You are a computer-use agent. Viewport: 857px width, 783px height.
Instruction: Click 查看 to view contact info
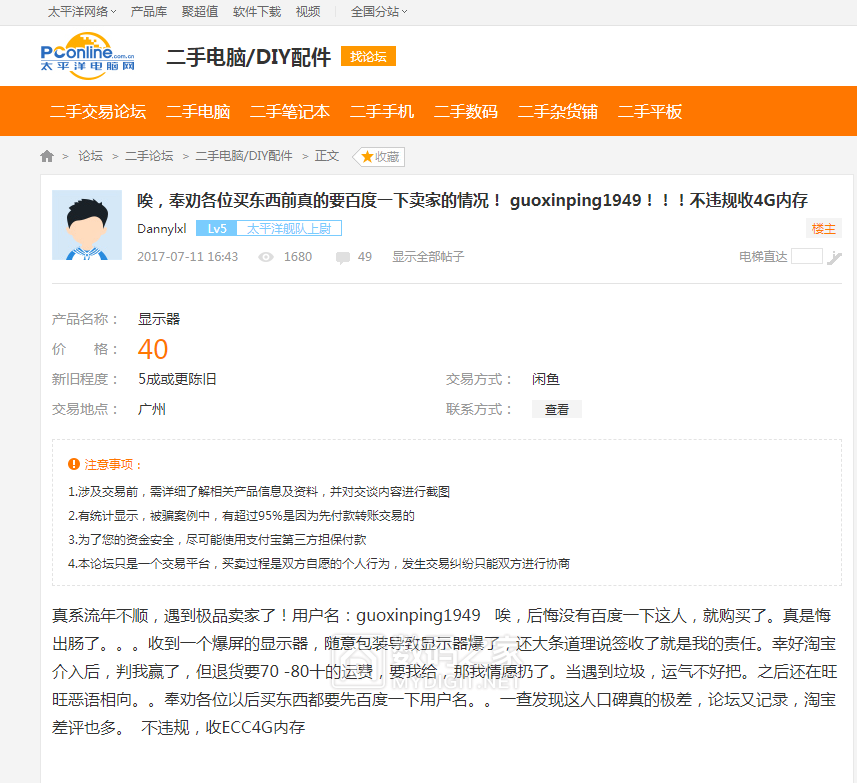(556, 409)
